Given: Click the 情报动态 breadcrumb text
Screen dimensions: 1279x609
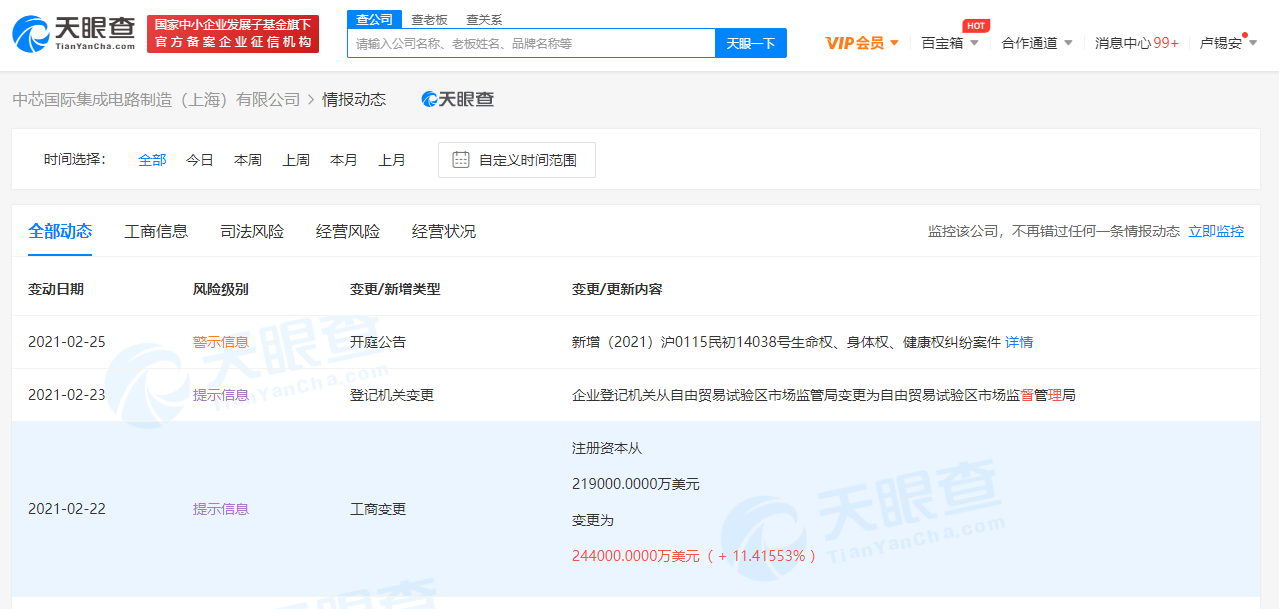Looking at the screenshot, I should pos(354,99).
